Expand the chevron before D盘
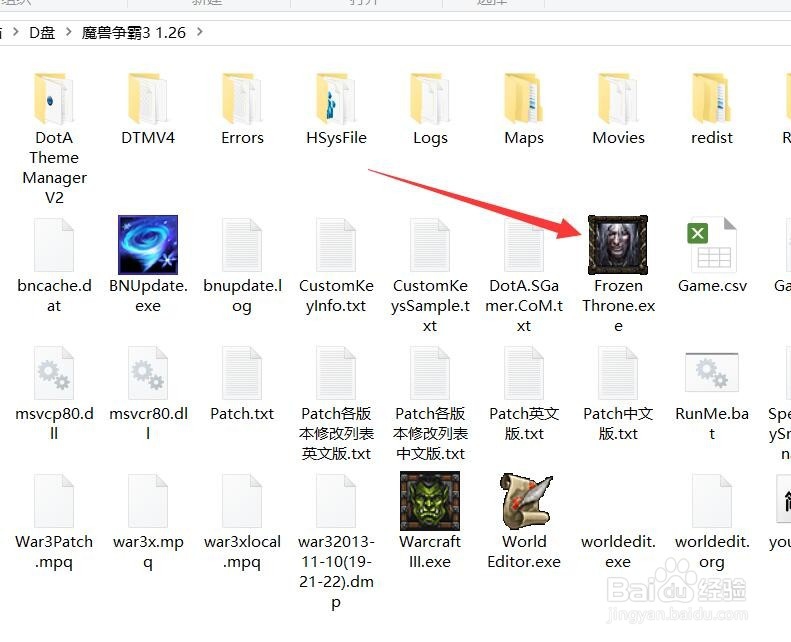This screenshot has width=791, height=642. click(x=16, y=32)
